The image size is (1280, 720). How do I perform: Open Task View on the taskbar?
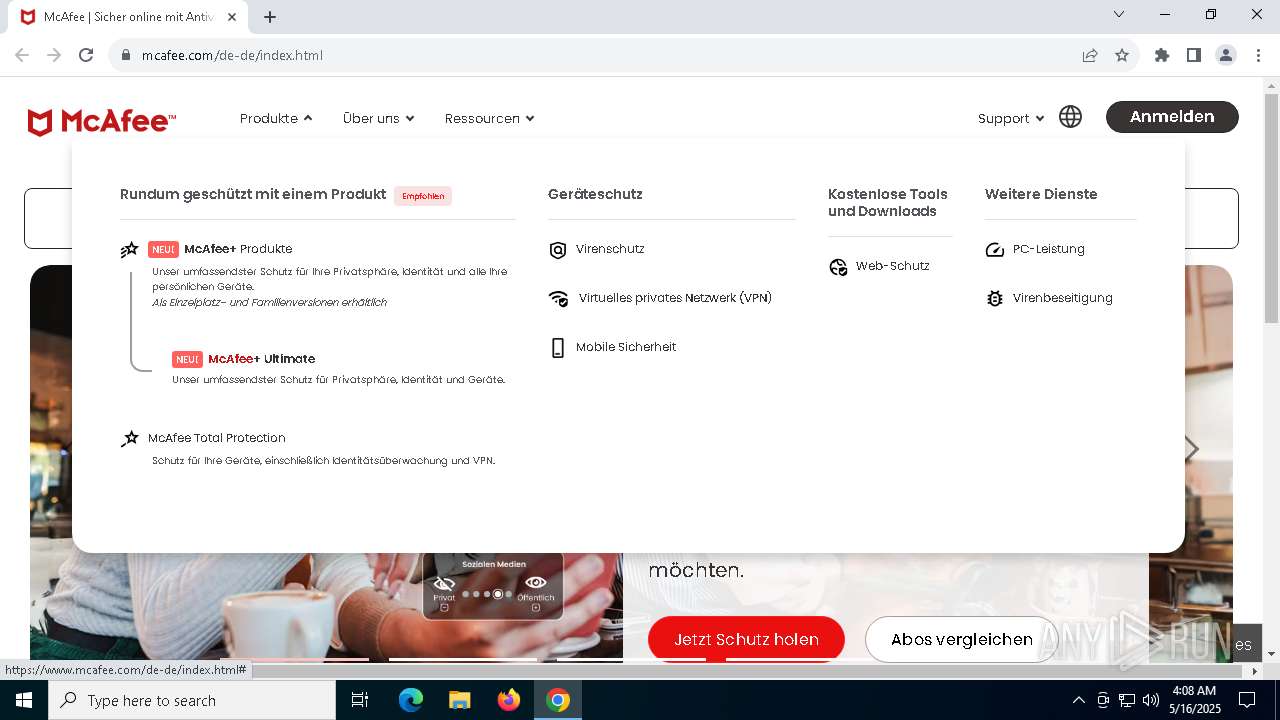pyautogui.click(x=360, y=700)
